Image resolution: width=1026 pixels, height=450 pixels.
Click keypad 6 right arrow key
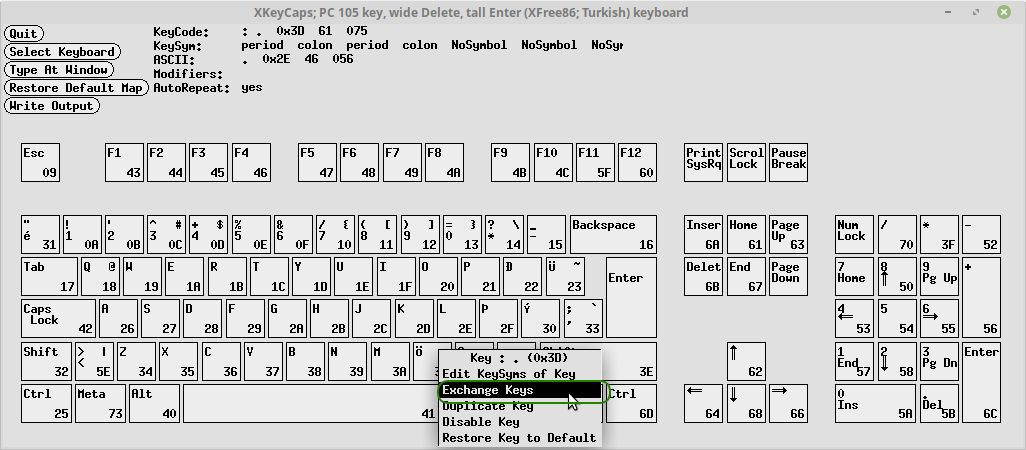pyautogui.click(x=939, y=319)
